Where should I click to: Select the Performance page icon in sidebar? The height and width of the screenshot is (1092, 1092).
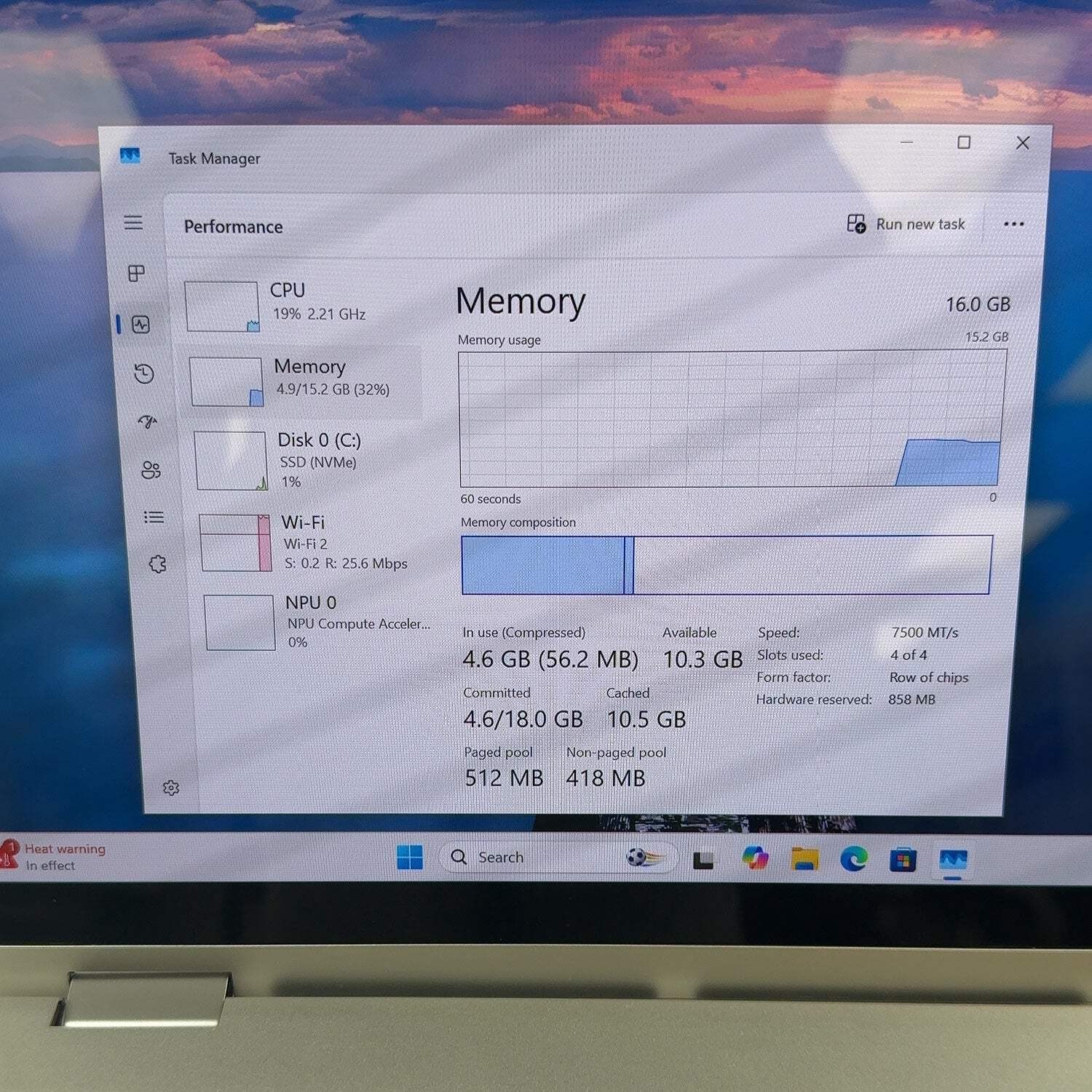point(141,324)
